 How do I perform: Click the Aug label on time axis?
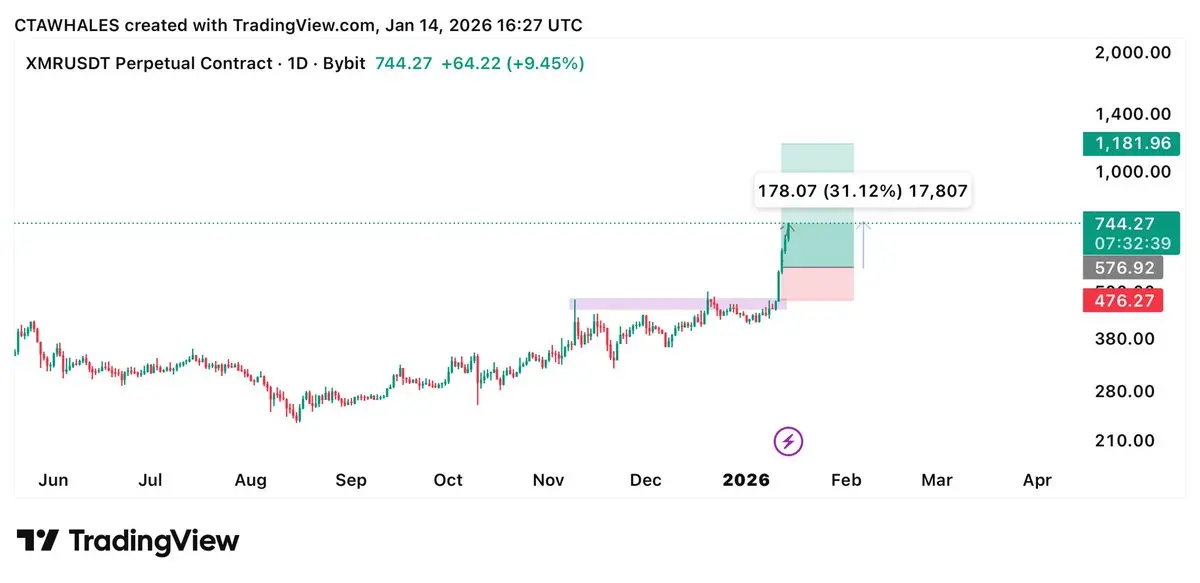coord(250,480)
